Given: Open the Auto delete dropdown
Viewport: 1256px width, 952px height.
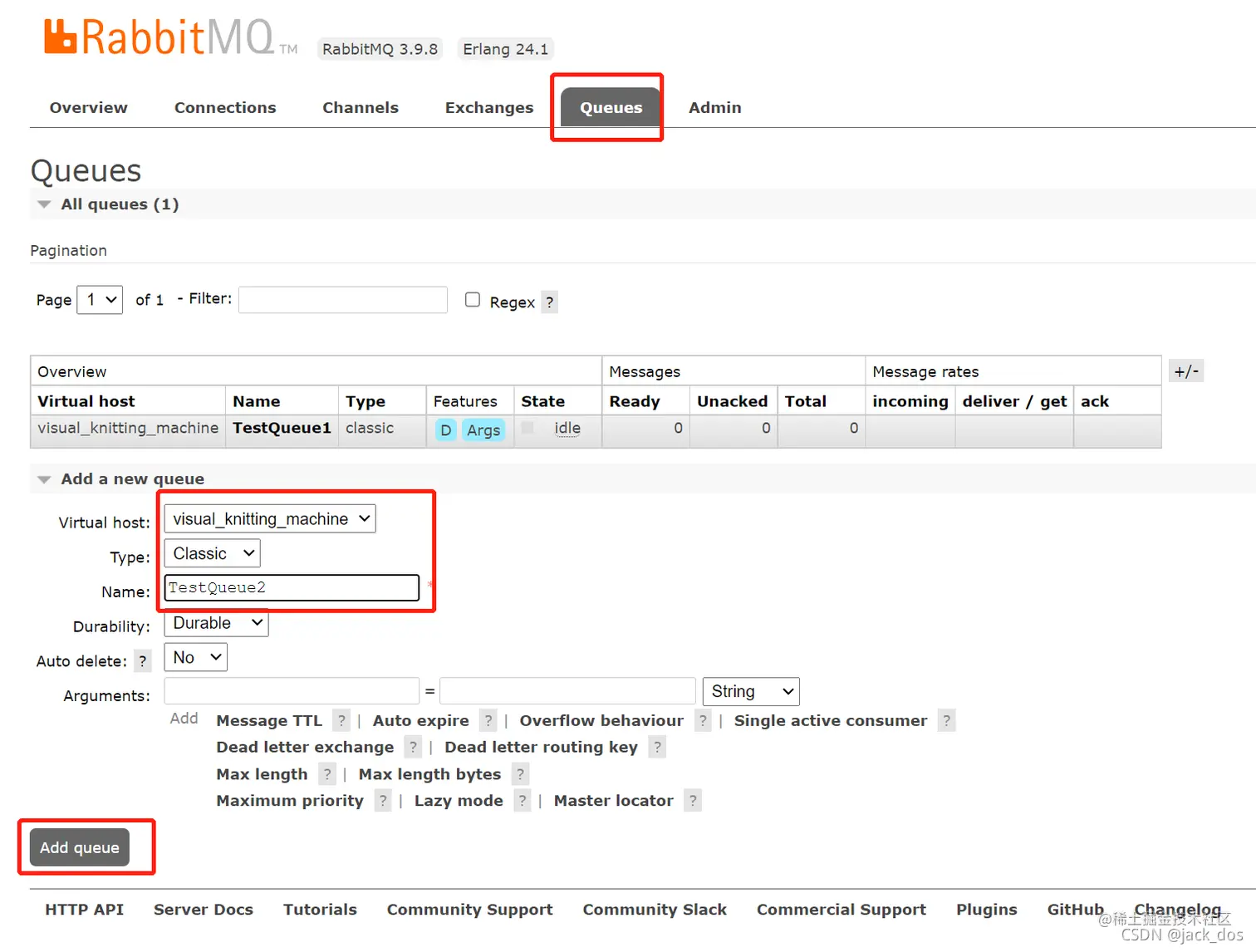Looking at the screenshot, I should click(x=196, y=658).
